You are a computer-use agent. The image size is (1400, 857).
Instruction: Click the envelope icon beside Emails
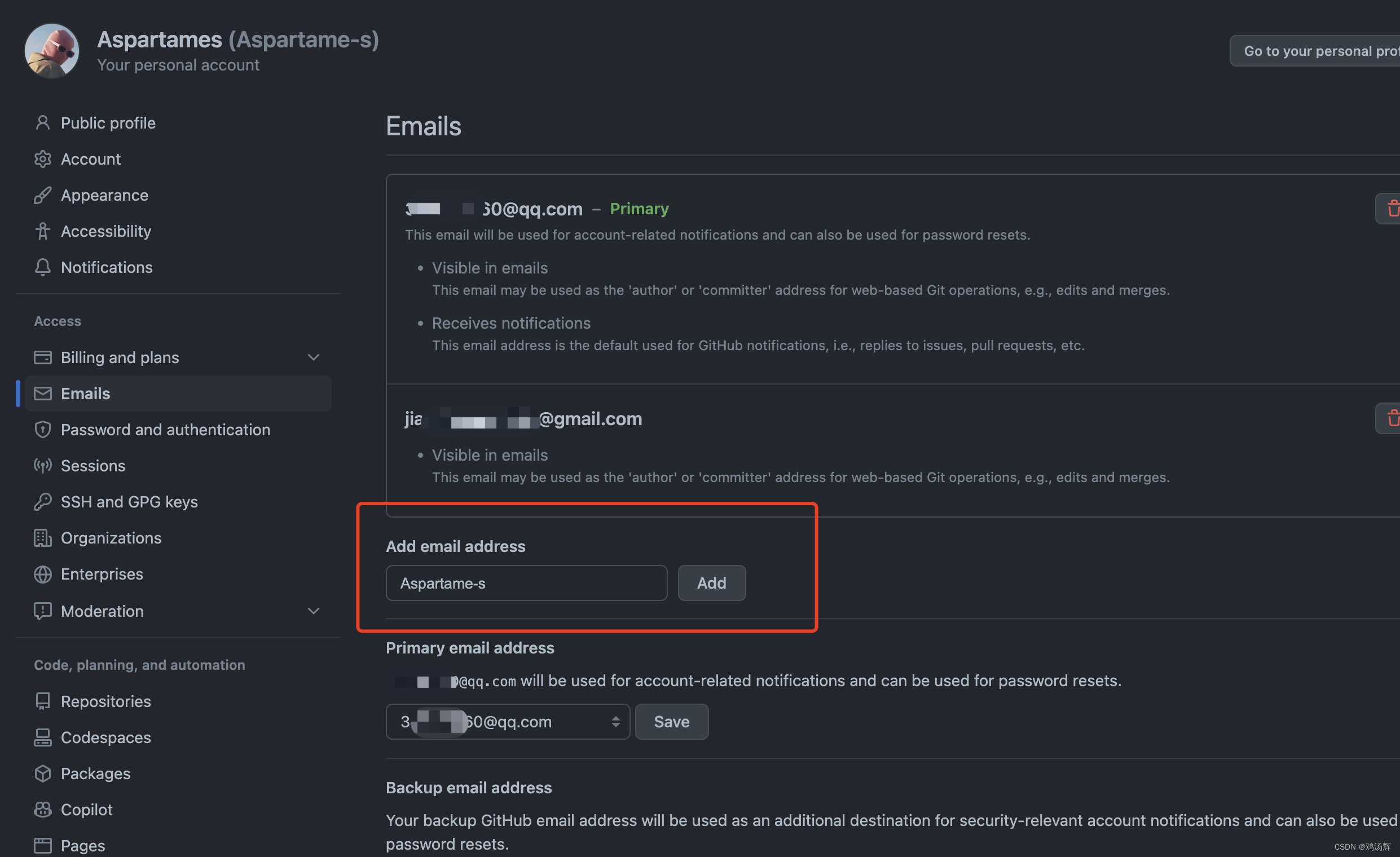43,394
